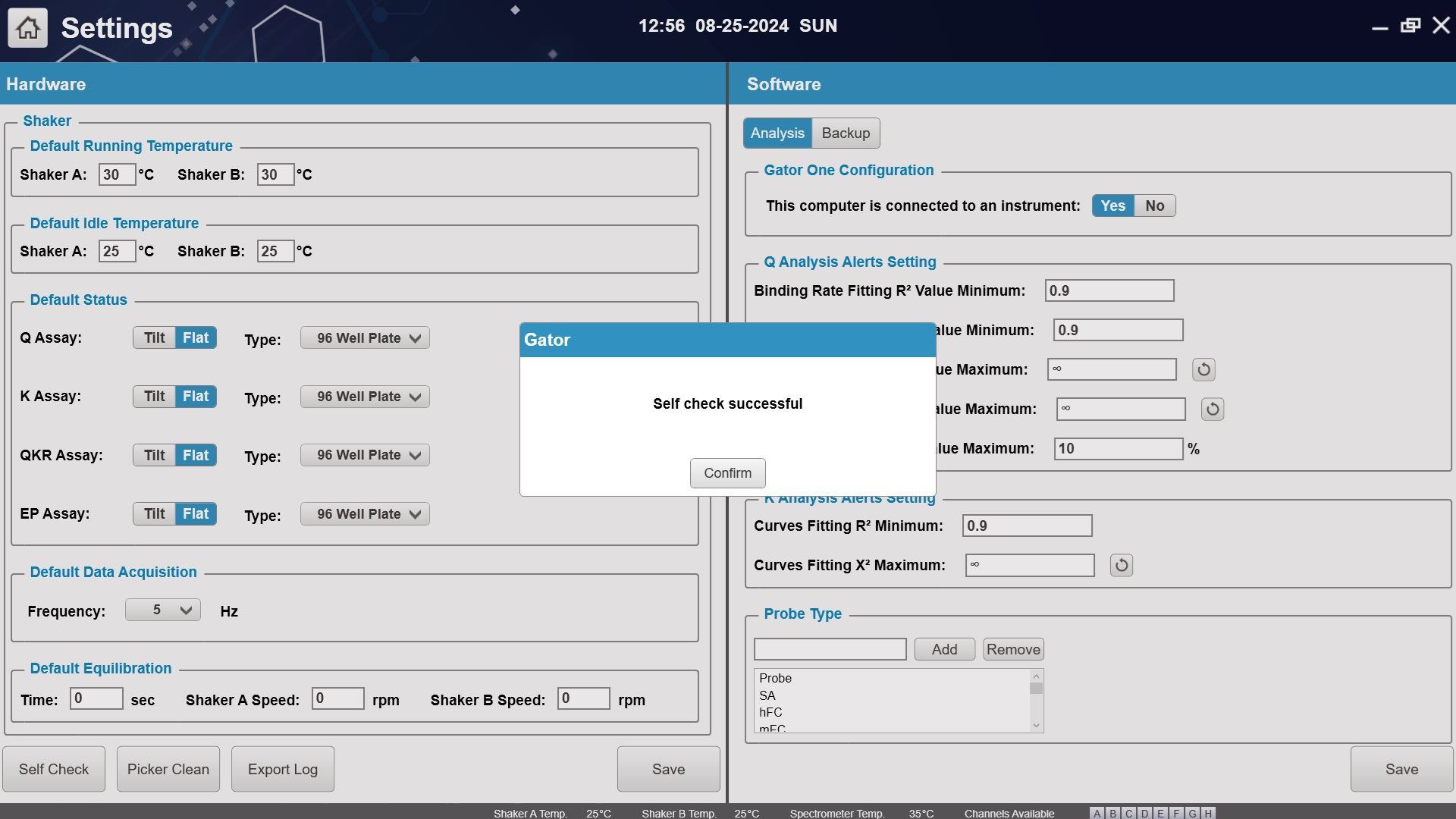Reset the '∞' field above the 10 % value
Image resolution: width=1456 pixels, height=819 pixels.
(x=1213, y=409)
